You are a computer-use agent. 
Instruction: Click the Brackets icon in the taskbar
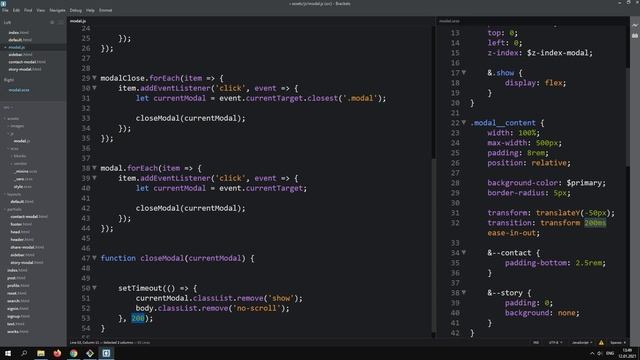click(x=106, y=353)
